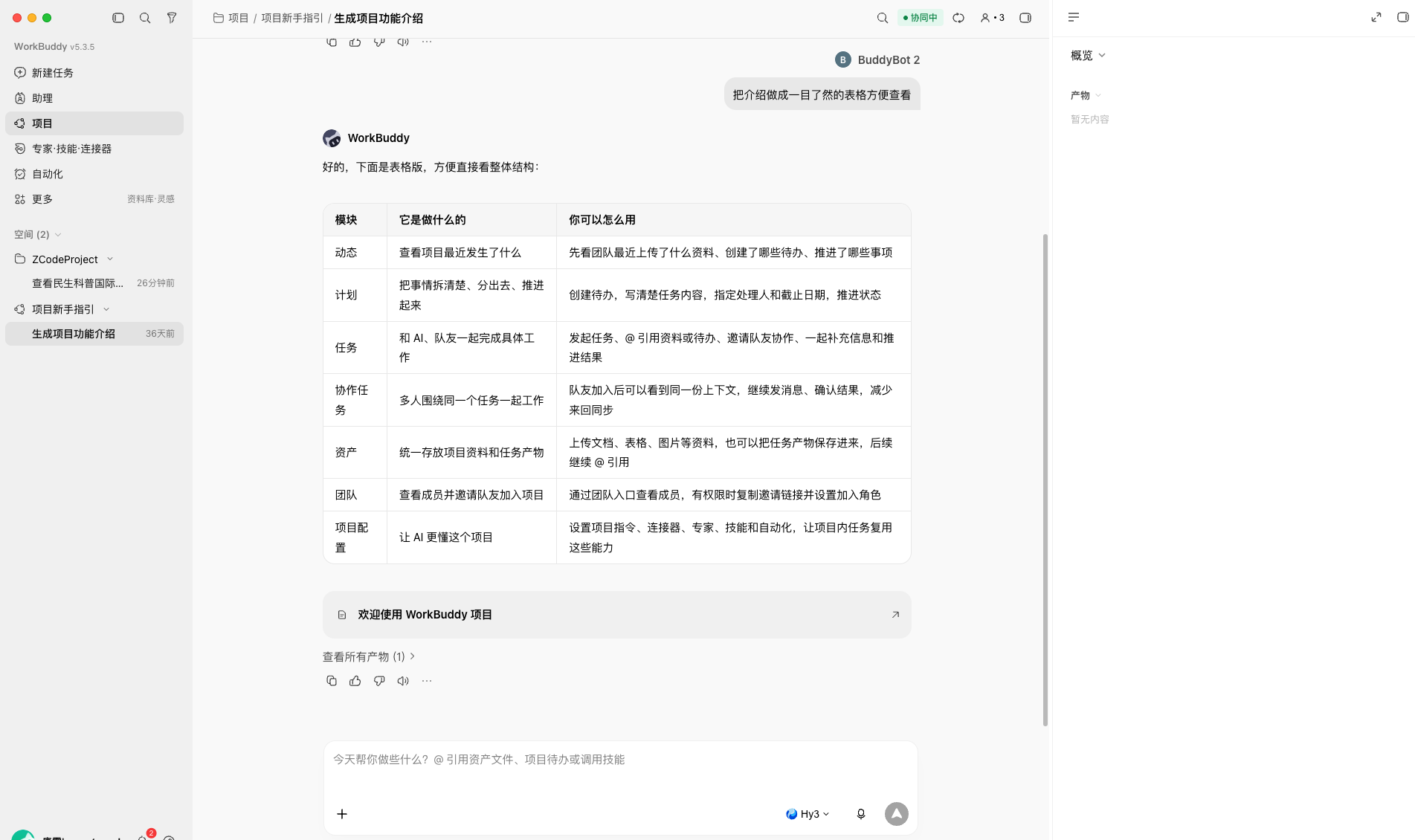Click the plus attachment button in input

[342, 814]
